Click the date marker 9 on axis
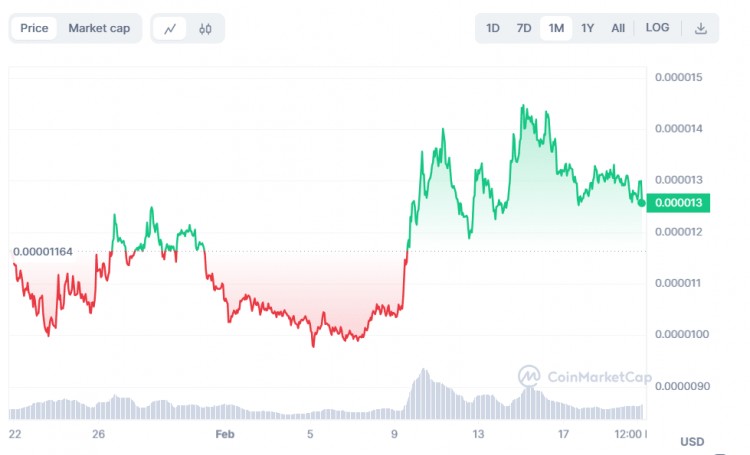Image resolution: width=750 pixels, height=455 pixels. pos(395,434)
